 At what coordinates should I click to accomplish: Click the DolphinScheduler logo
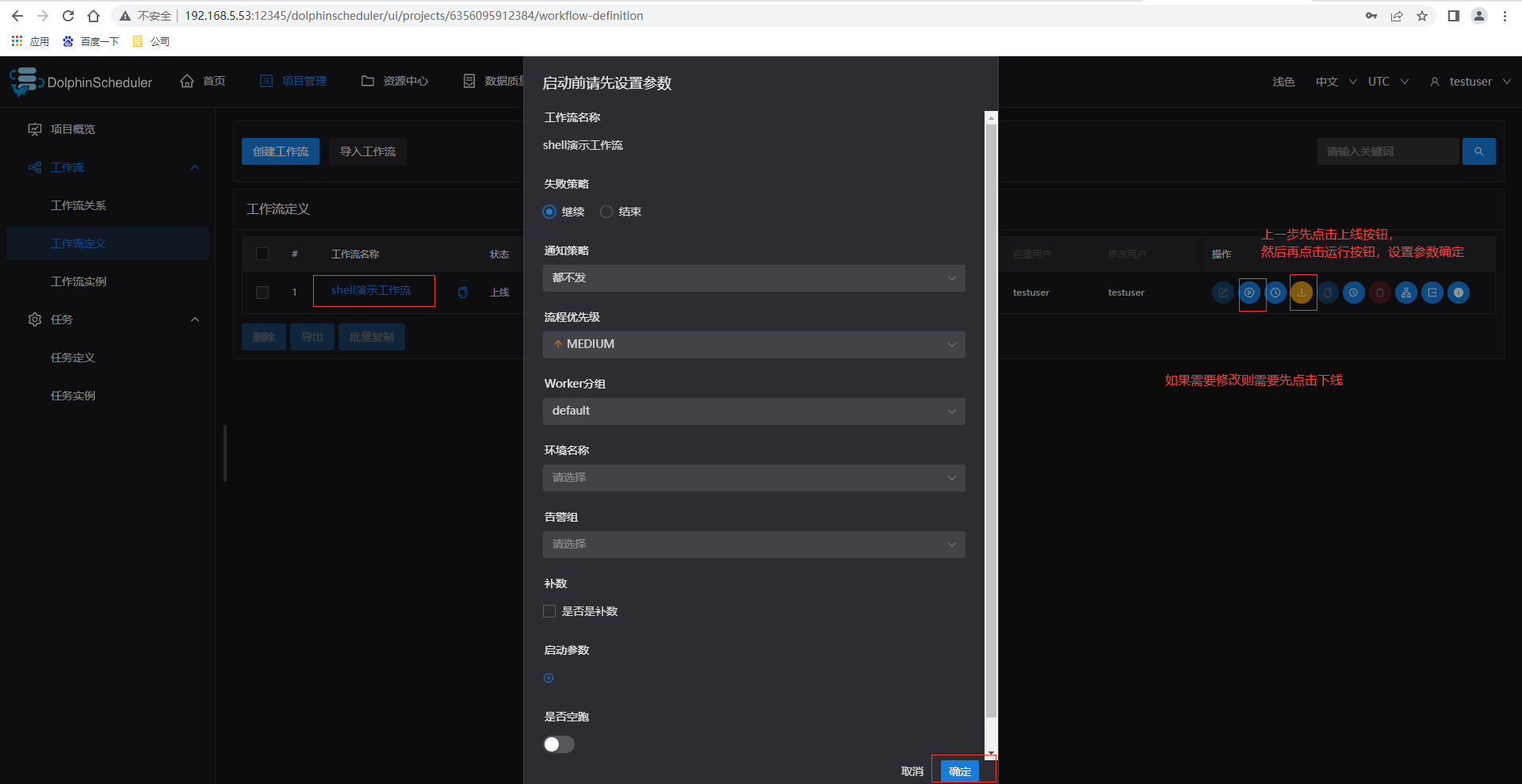81,82
